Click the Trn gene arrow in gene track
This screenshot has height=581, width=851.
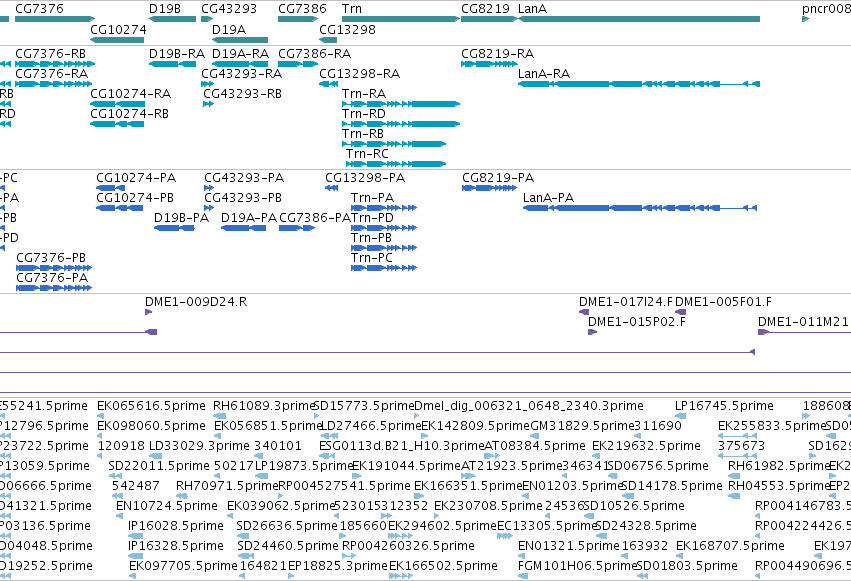coord(401,19)
